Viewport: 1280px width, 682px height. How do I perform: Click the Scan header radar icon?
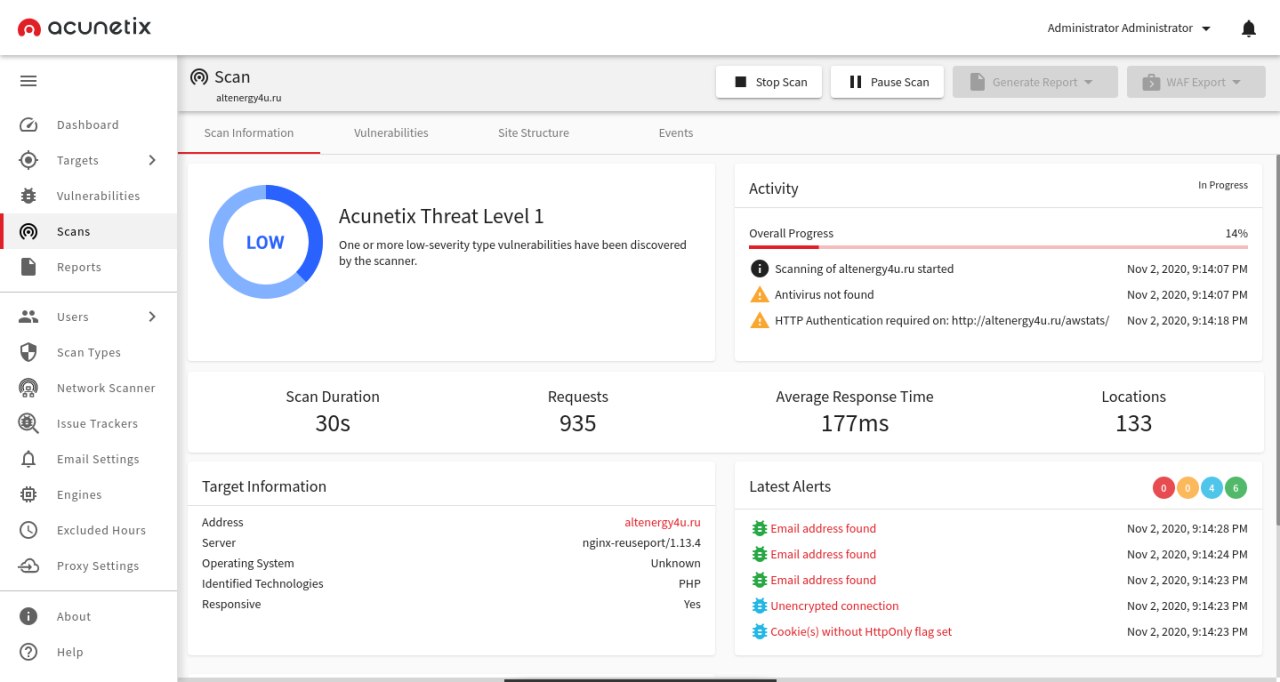(x=199, y=77)
